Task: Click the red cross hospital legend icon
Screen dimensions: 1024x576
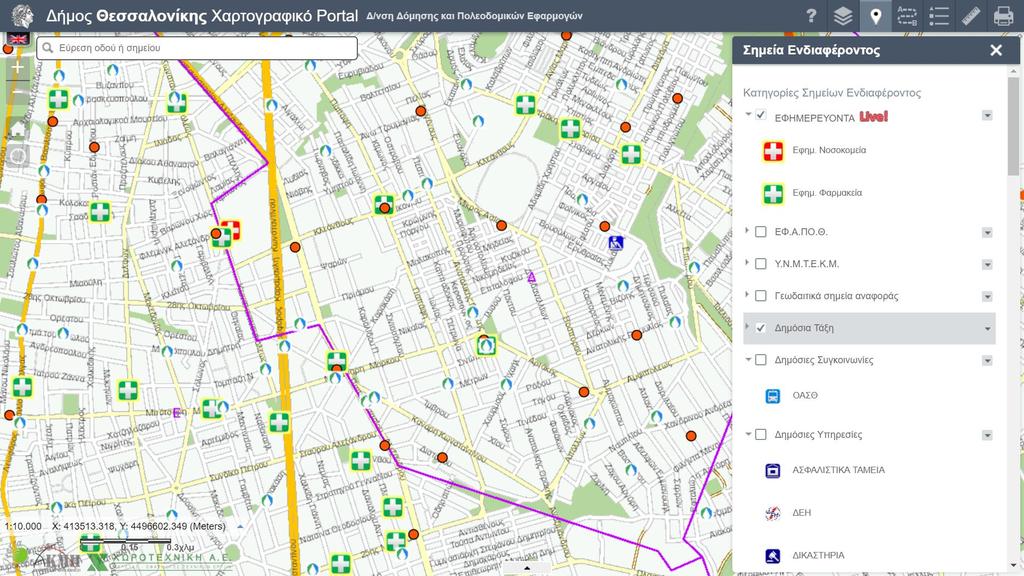Action: 773,151
